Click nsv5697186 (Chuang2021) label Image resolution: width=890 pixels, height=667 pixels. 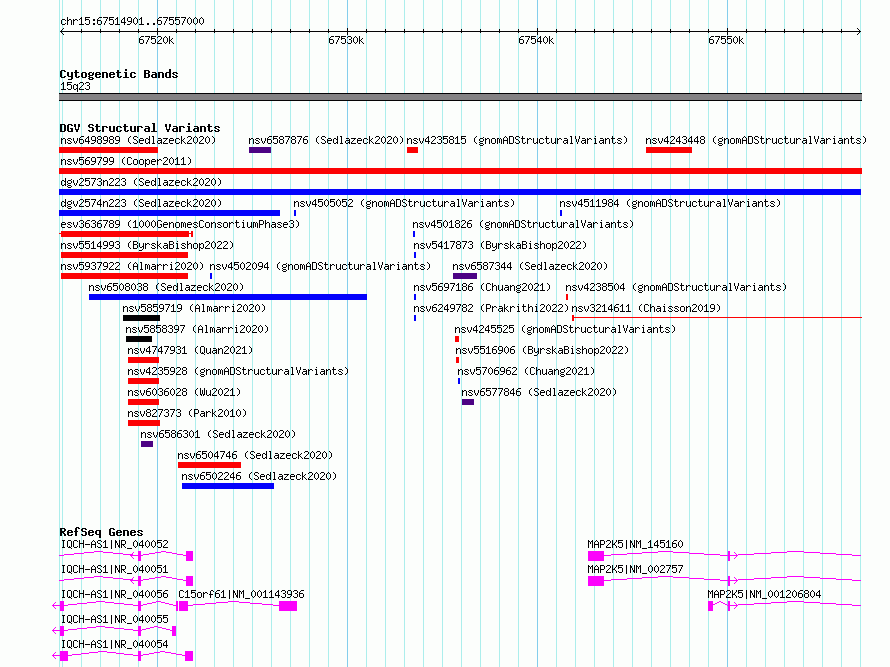482,287
